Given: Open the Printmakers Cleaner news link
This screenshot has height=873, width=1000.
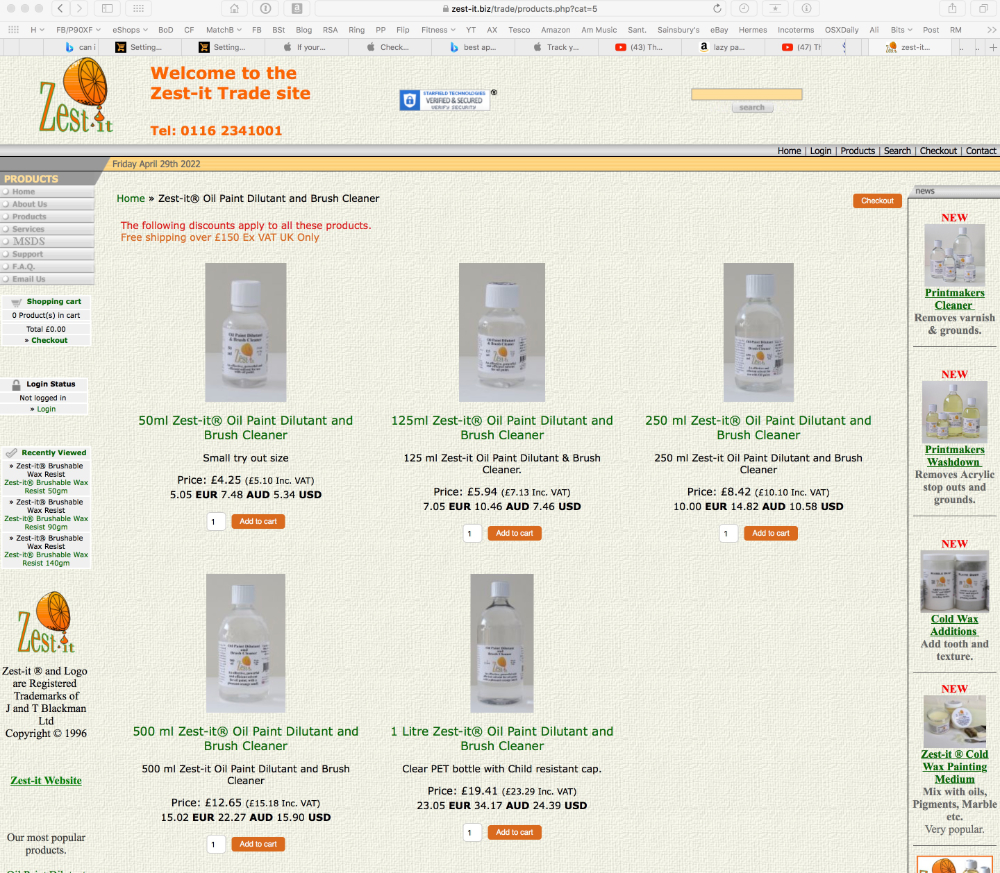Looking at the screenshot, I should coord(954,299).
